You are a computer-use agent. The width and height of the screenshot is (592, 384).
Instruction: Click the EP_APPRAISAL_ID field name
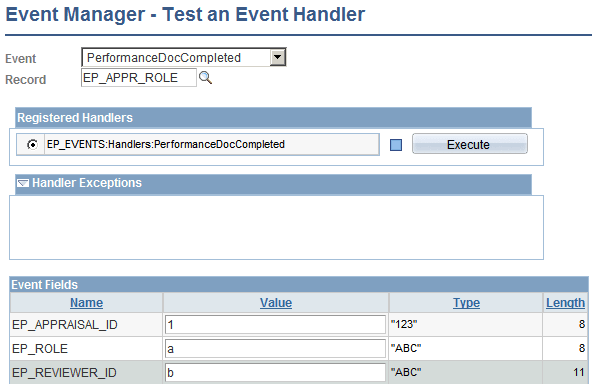(65, 325)
